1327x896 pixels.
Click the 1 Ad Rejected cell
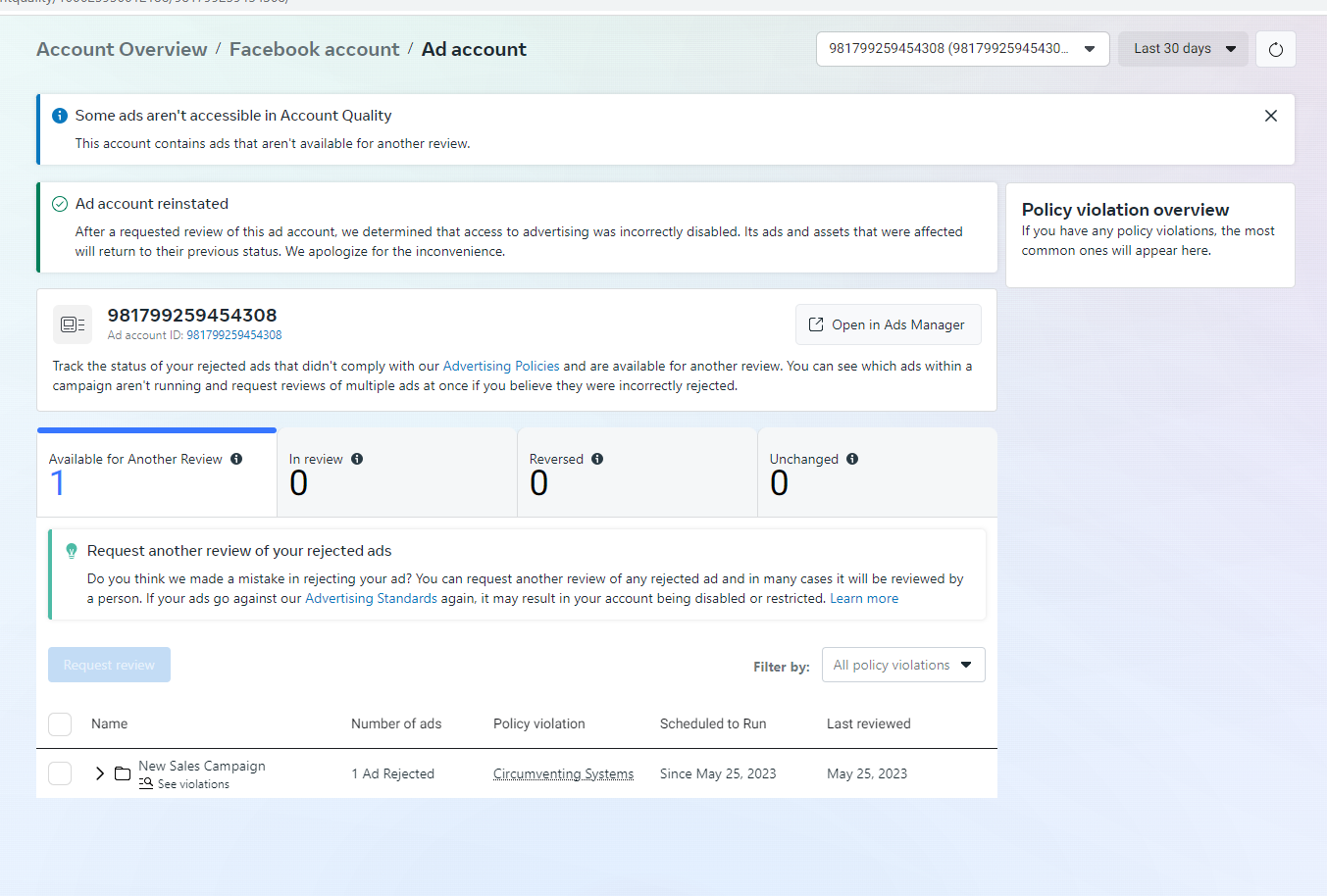coord(393,773)
